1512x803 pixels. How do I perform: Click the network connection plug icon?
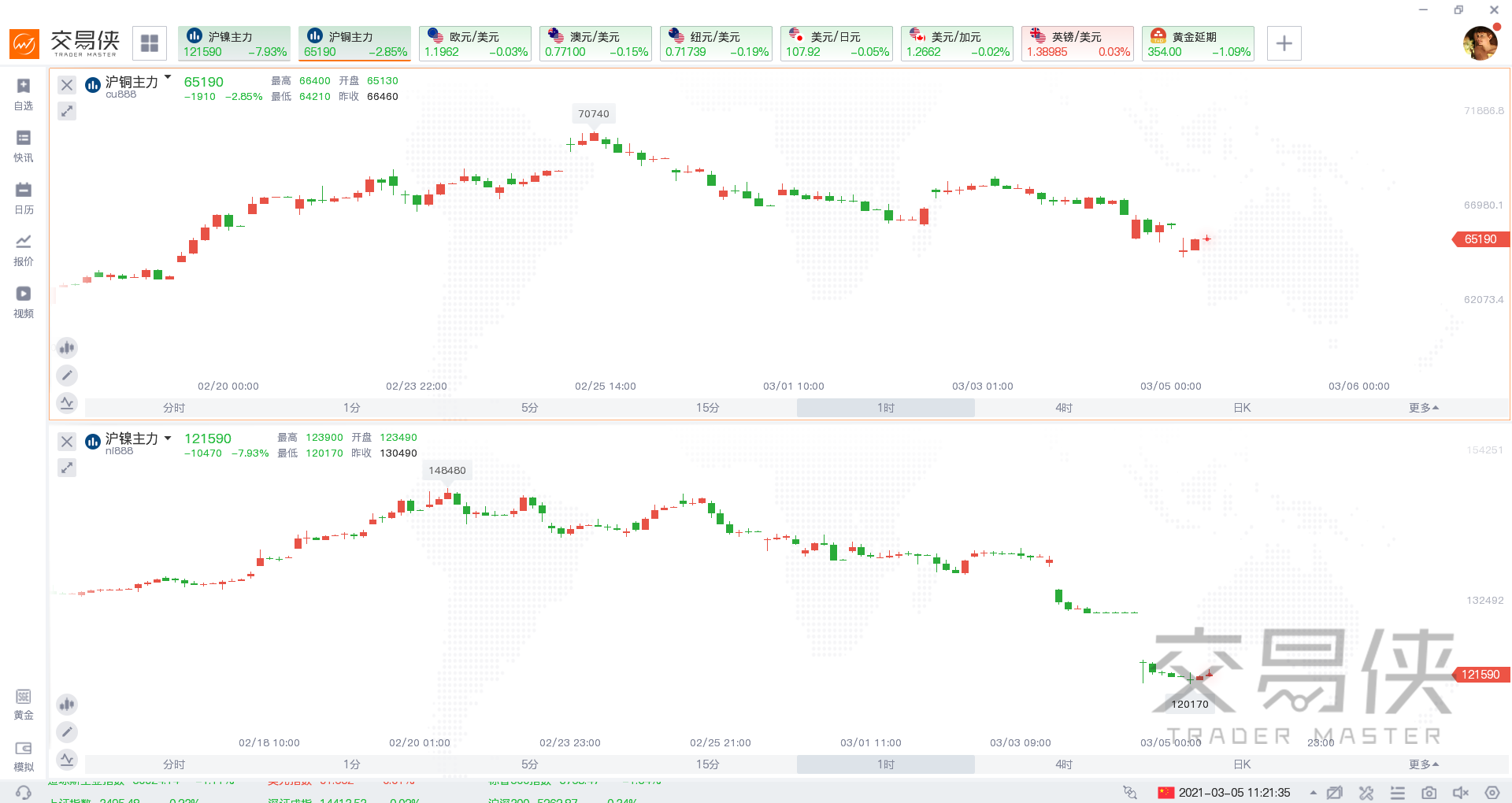click(x=1130, y=793)
